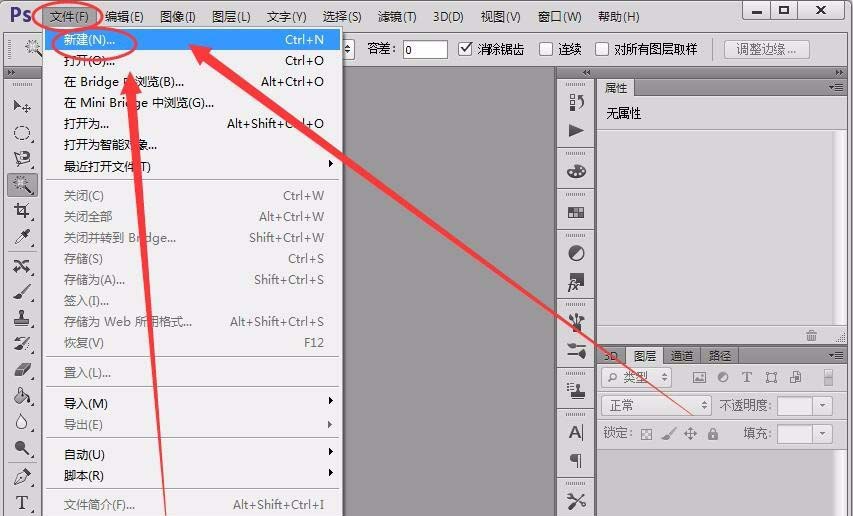Open the Actions panel play icon
The height and width of the screenshot is (516, 853).
[576, 130]
